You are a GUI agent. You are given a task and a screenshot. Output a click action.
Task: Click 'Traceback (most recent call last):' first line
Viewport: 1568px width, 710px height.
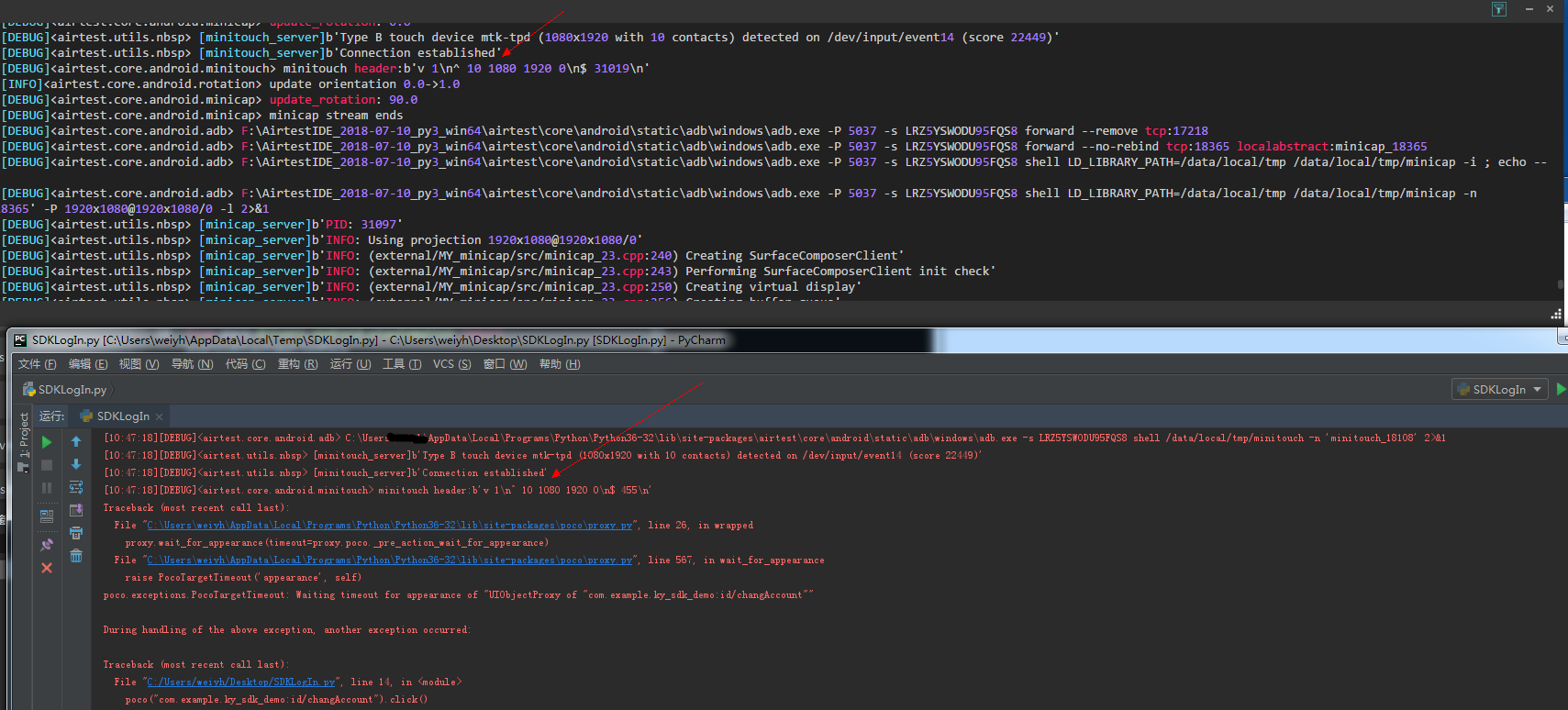pos(196,508)
